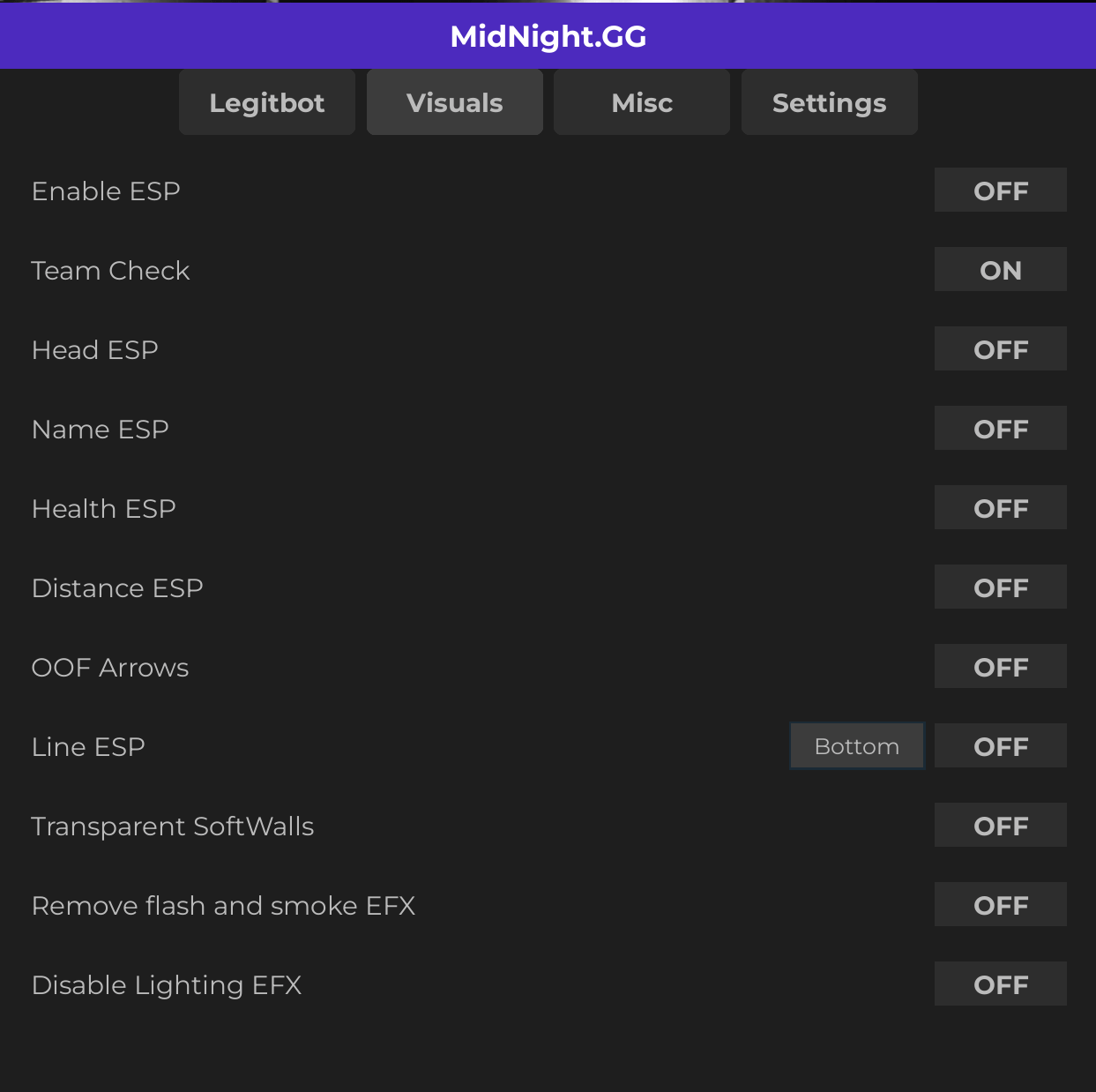Enable OOF Arrows toggle
1096x1092 pixels.
1001,667
